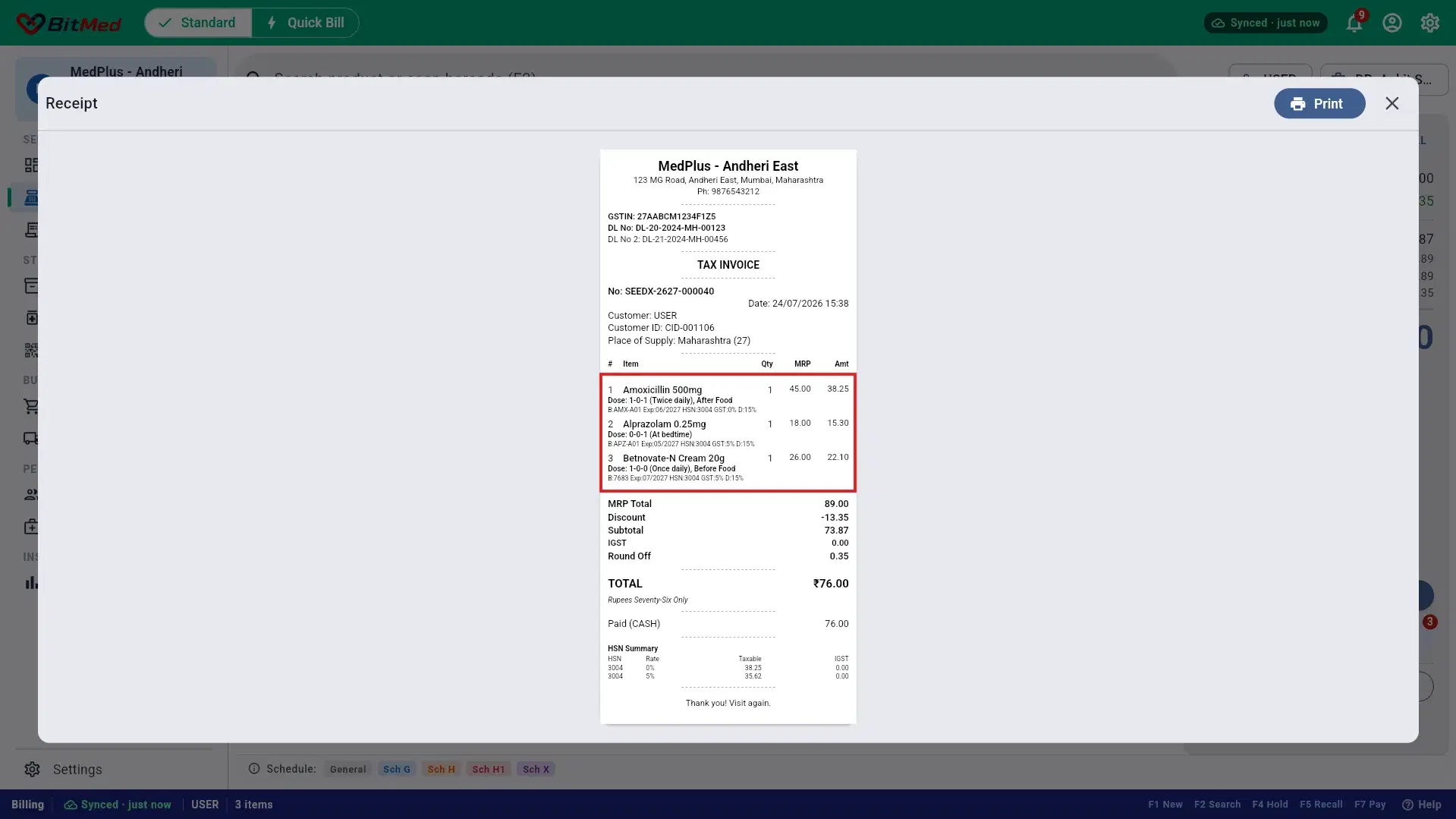This screenshot has width=1456, height=819.
Task: Click the store address line on receipt
Action: coord(728,180)
